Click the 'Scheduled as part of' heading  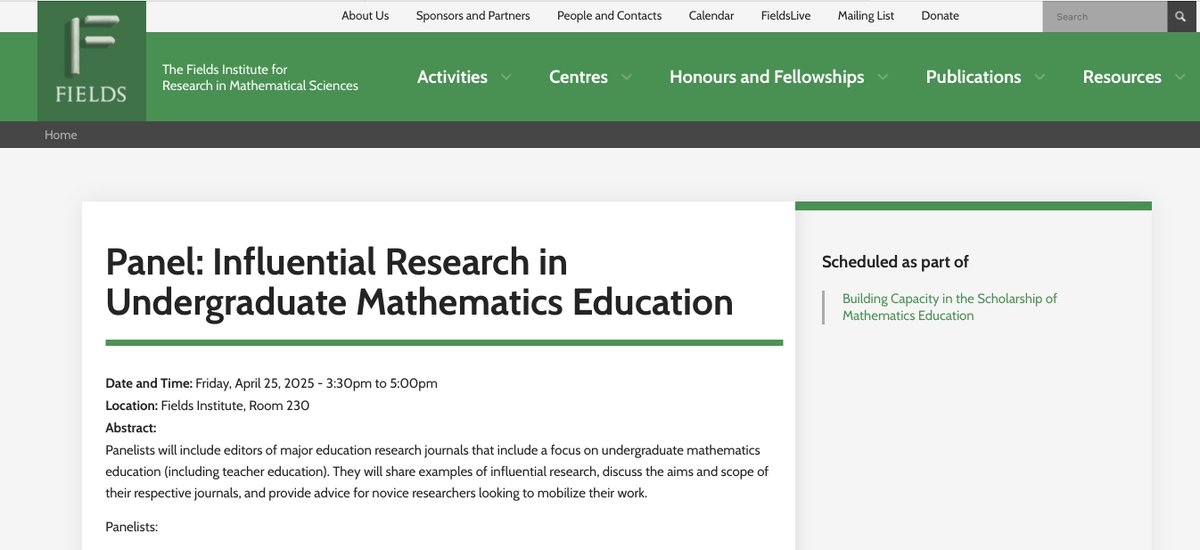tap(895, 262)
